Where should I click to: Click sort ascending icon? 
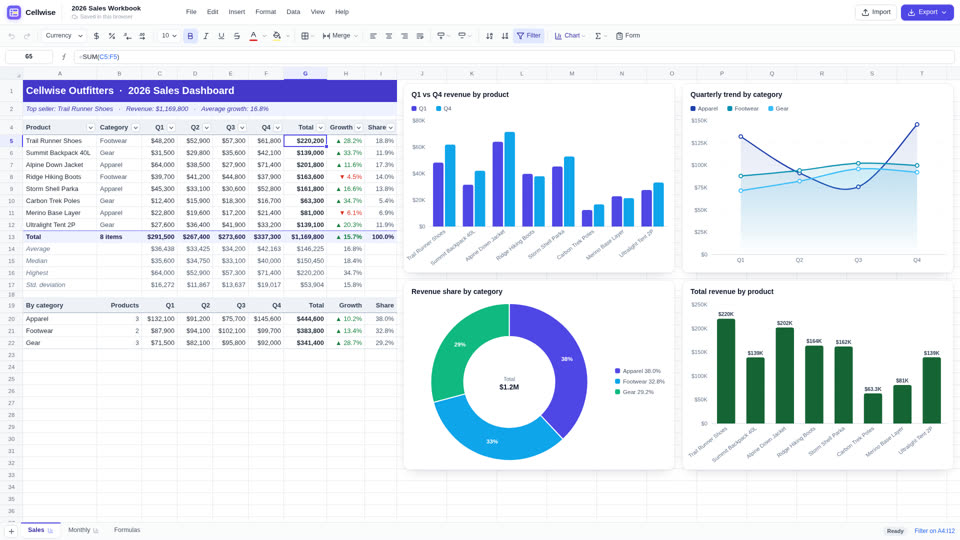tap(489, 36)
